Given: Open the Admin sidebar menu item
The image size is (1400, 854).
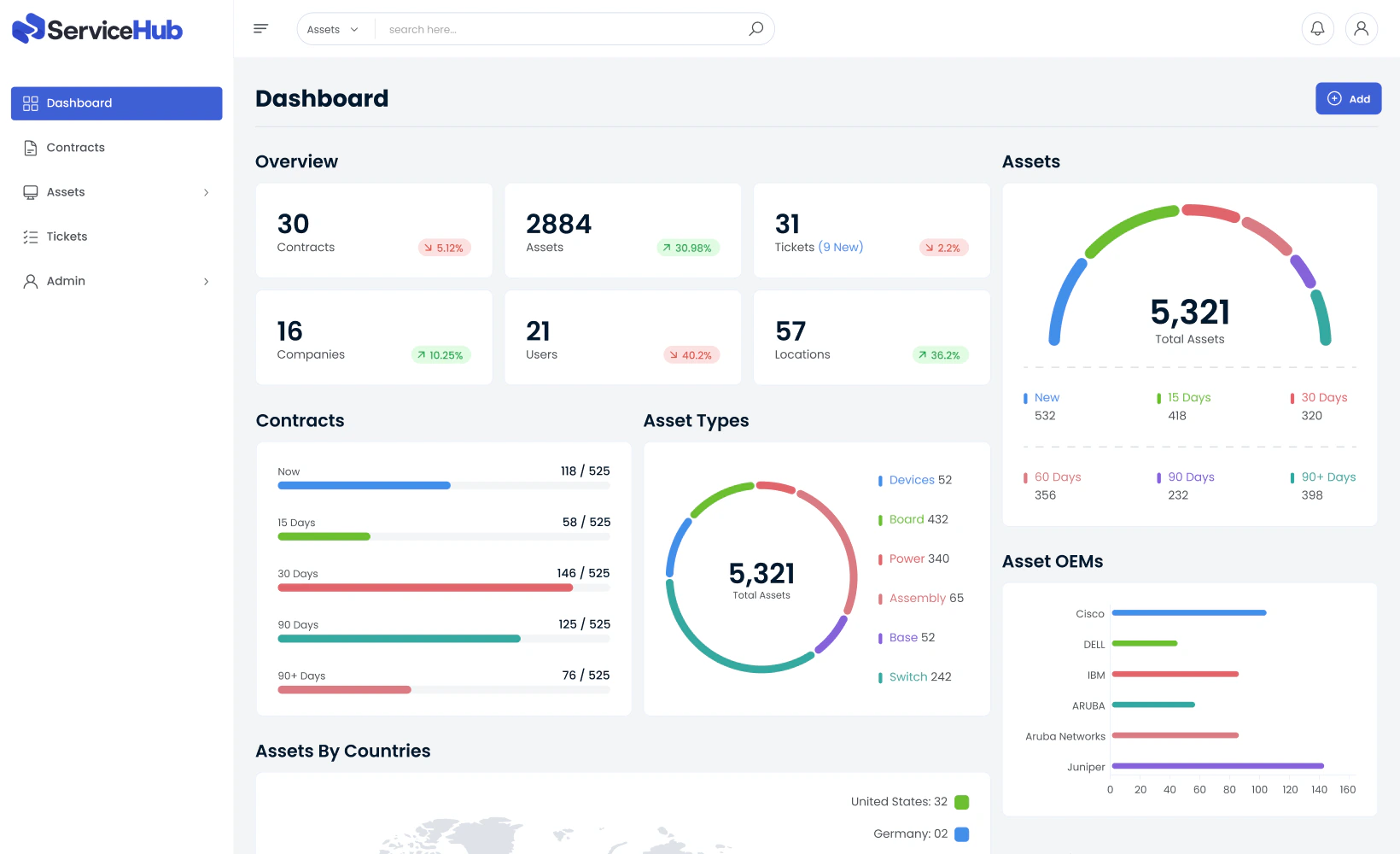Looking at the screenshot, I should pos(117,281).
